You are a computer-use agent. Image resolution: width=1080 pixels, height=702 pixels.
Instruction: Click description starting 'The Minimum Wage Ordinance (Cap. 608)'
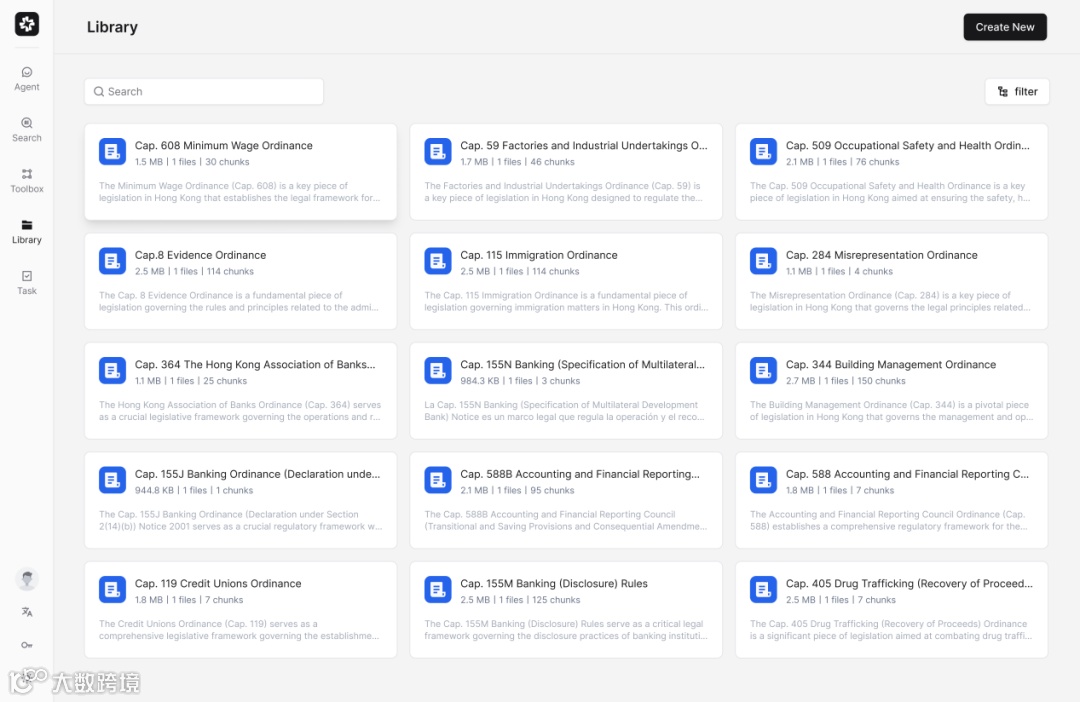click(x=239, y=192)
